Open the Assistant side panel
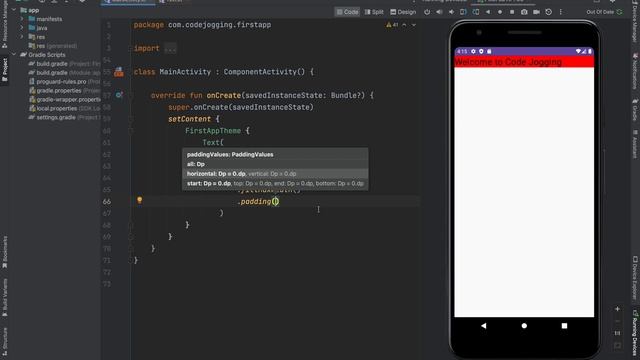640x360 pixels. click(635, 144)
